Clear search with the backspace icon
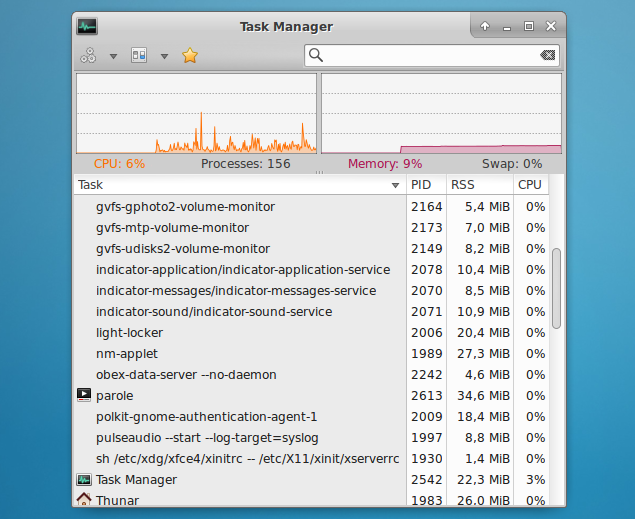635x519 pixels. pos(548,55)
